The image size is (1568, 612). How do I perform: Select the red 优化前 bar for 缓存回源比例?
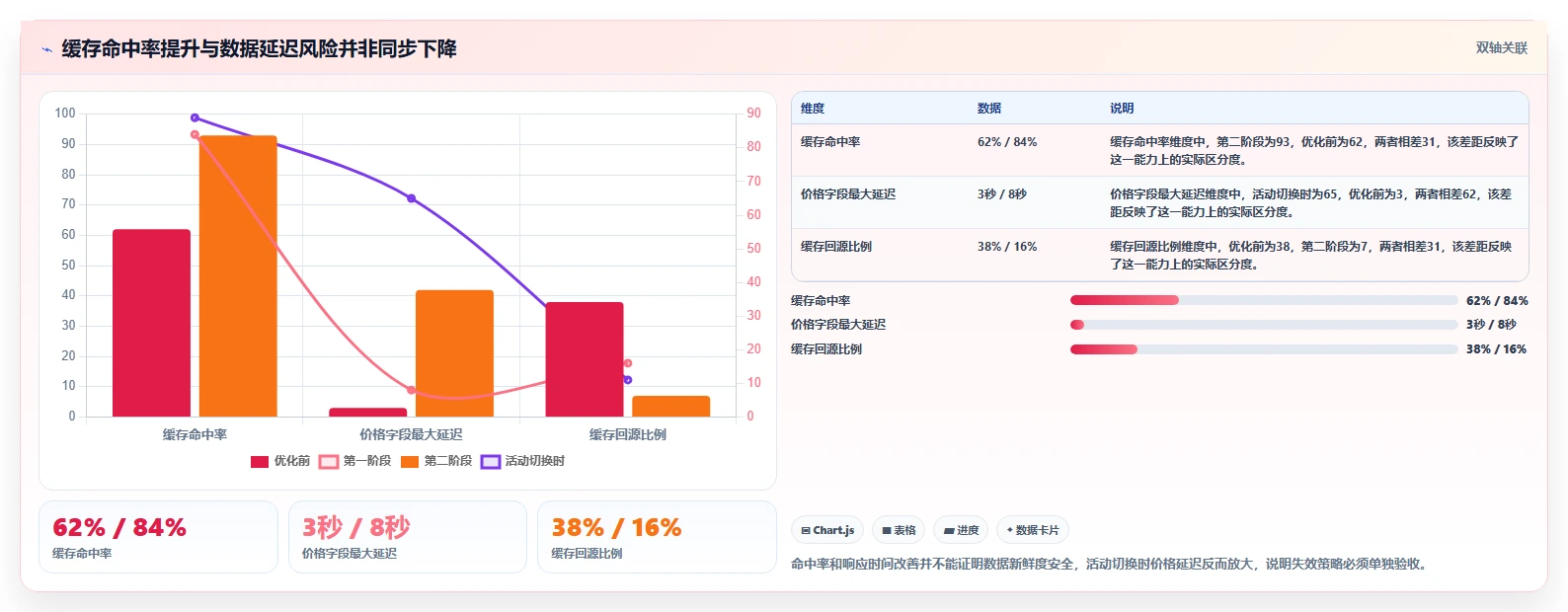(x=585, y=359)
